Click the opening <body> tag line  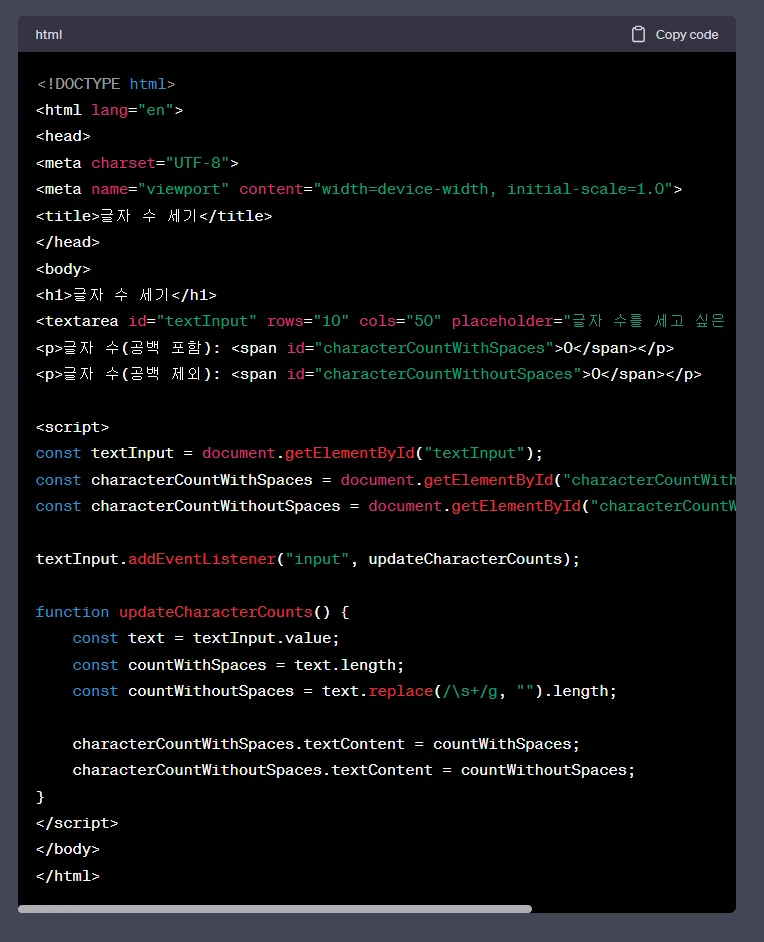(x=63, y=269)
